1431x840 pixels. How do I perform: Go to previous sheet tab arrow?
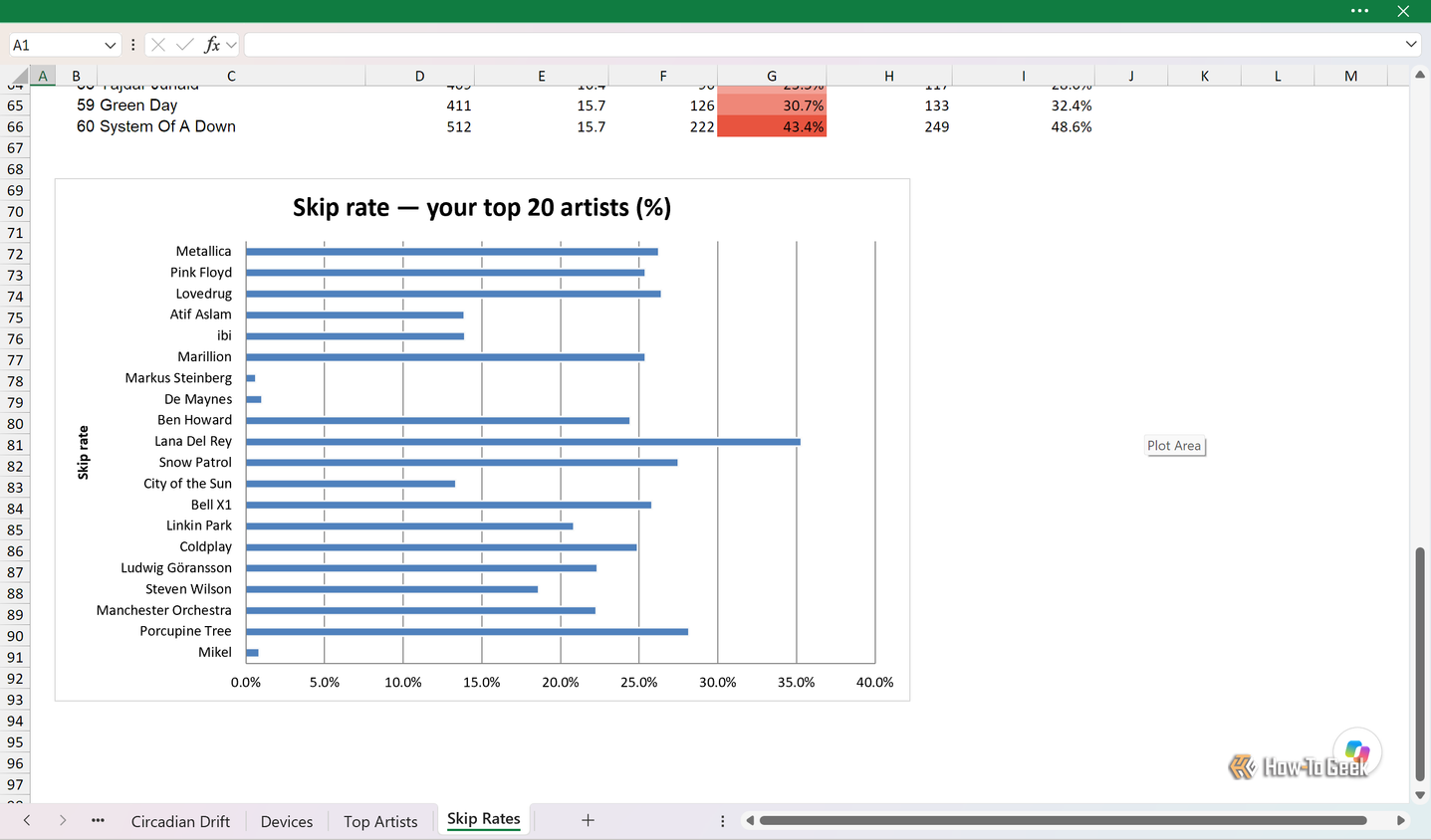27,820
